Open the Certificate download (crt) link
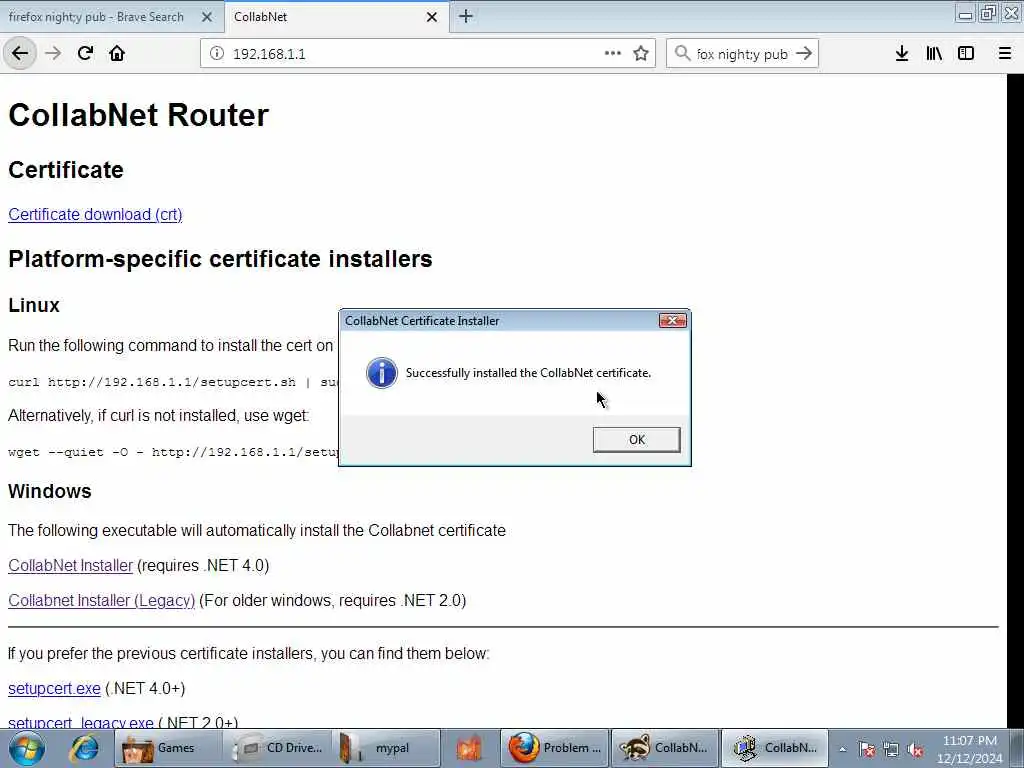The image size is (1024, 768). click(x=95, y=214)
